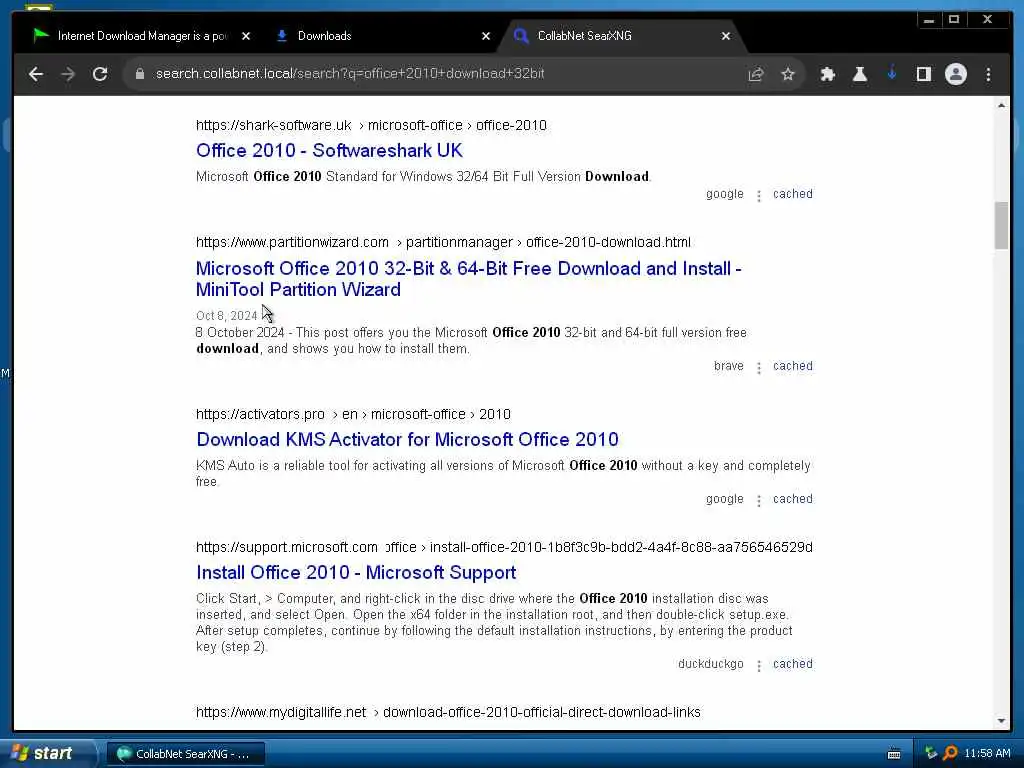
Task: Bookmark this page with the star icon
Action: tap(788, 74)
